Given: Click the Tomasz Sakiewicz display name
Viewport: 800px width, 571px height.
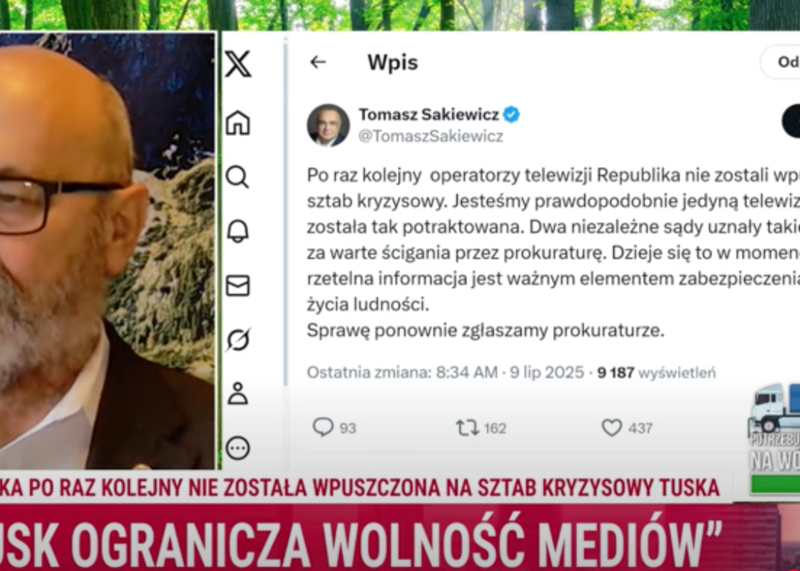Looking at the screenshot, I should [x=429, y=114].
